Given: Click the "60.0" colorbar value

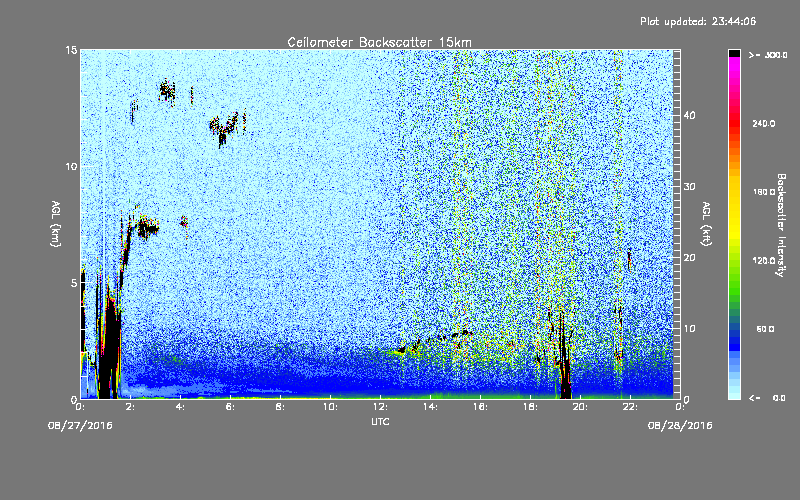Looking at the screenshot, I should [765, 329].
